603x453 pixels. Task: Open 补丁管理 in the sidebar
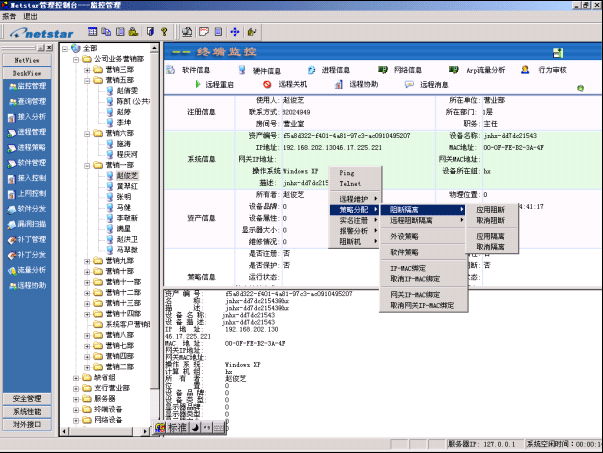coord(27,239)
